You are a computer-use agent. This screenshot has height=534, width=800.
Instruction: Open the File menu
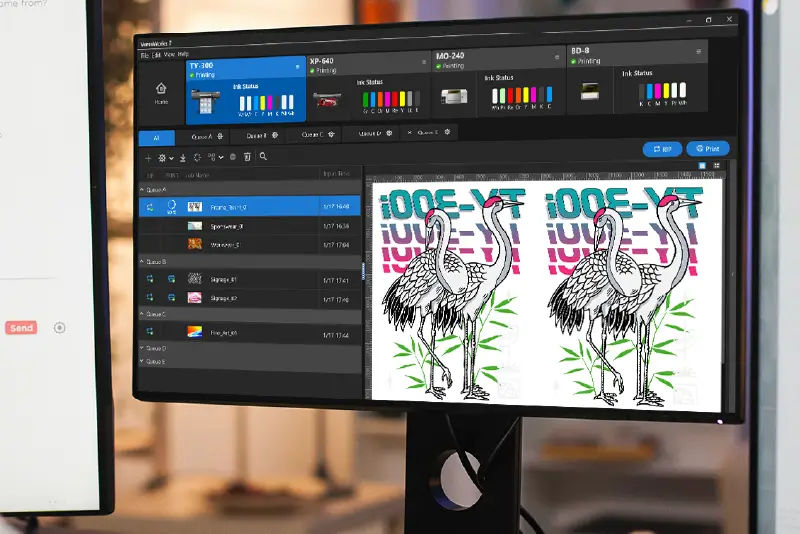[x=145, y=54]
